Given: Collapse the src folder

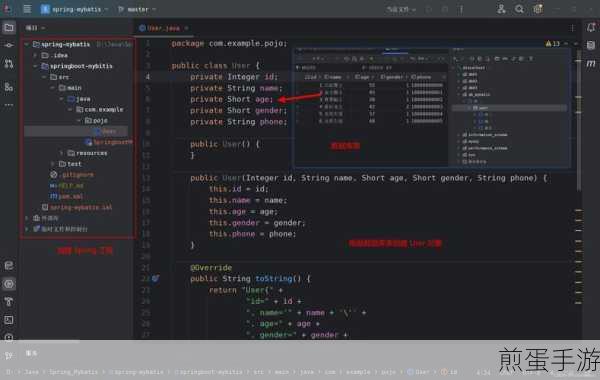Looking at the screenshot, I should tap(44, 77).
